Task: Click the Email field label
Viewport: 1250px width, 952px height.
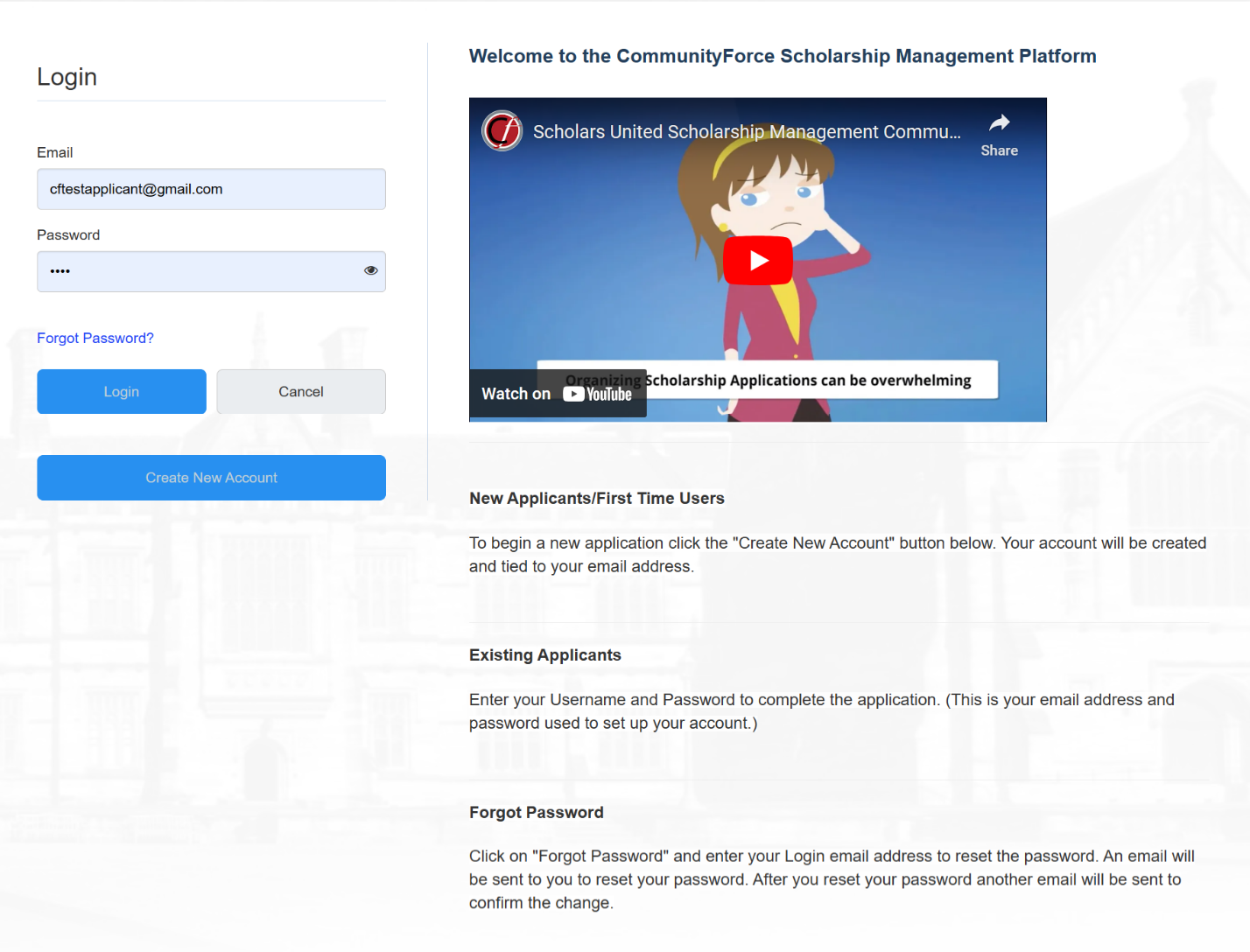Action: [55, 152]
